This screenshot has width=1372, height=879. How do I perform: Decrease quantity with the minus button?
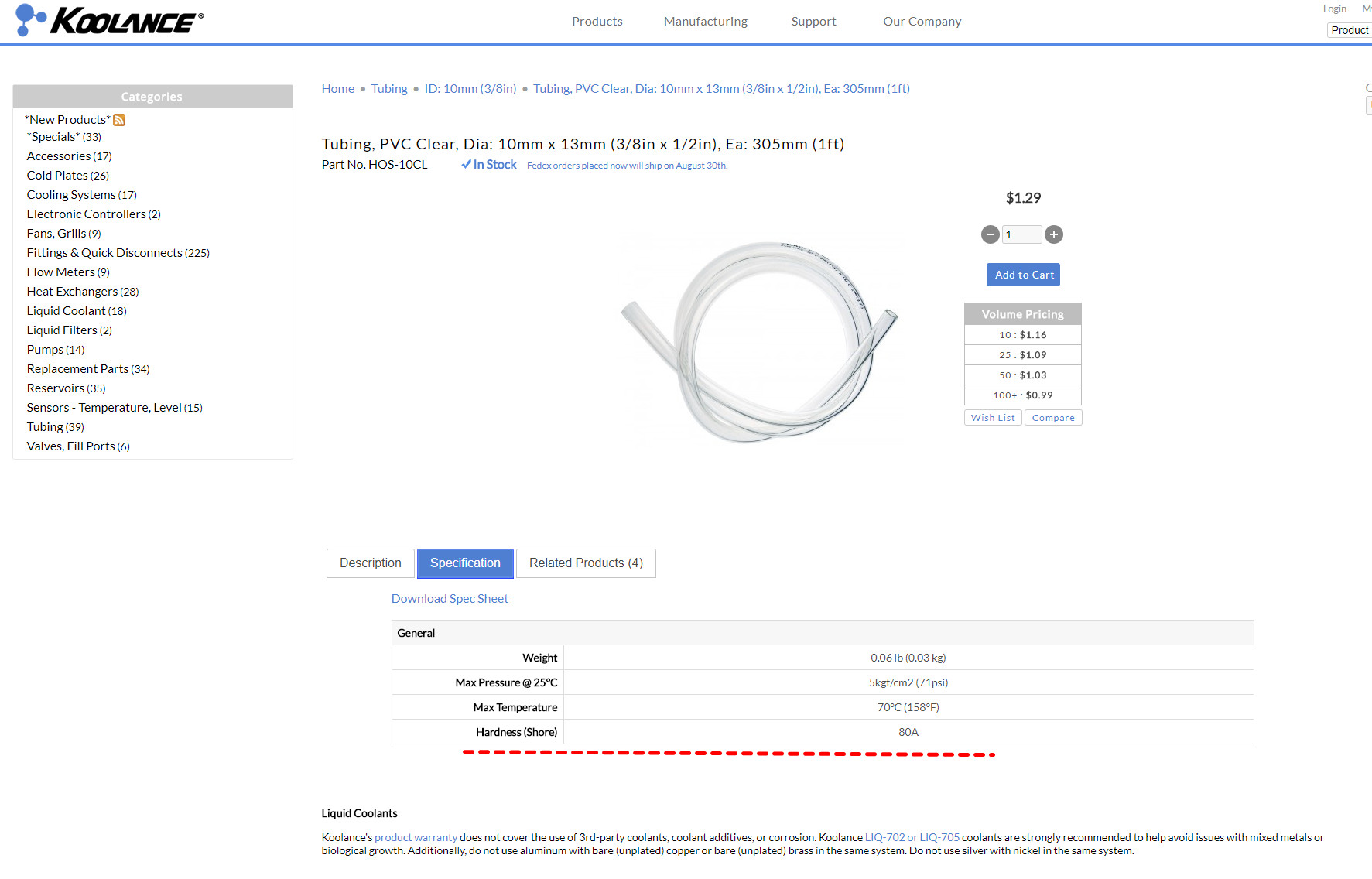[x=990, y=234]
